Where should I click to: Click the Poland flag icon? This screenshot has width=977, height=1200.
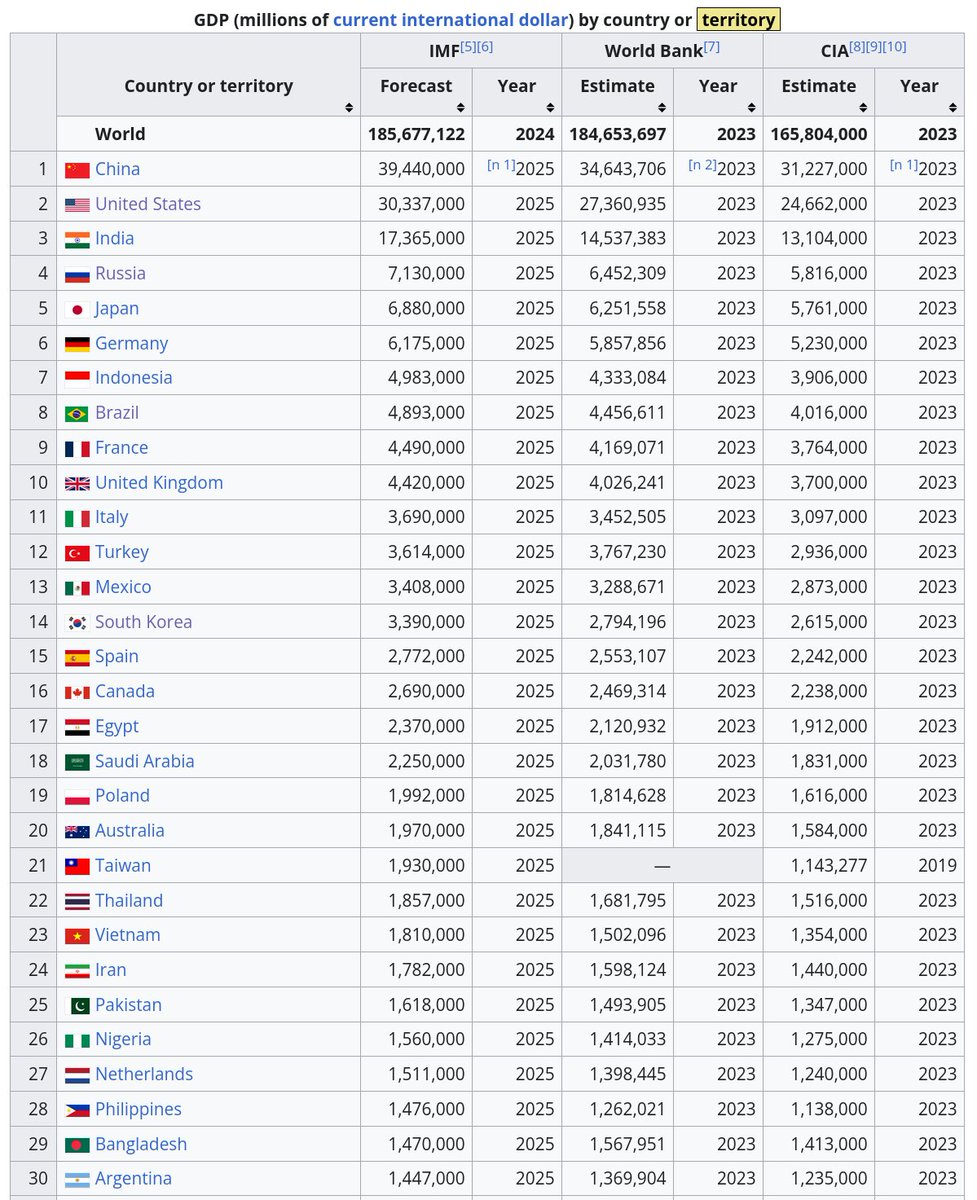[77, 797]
